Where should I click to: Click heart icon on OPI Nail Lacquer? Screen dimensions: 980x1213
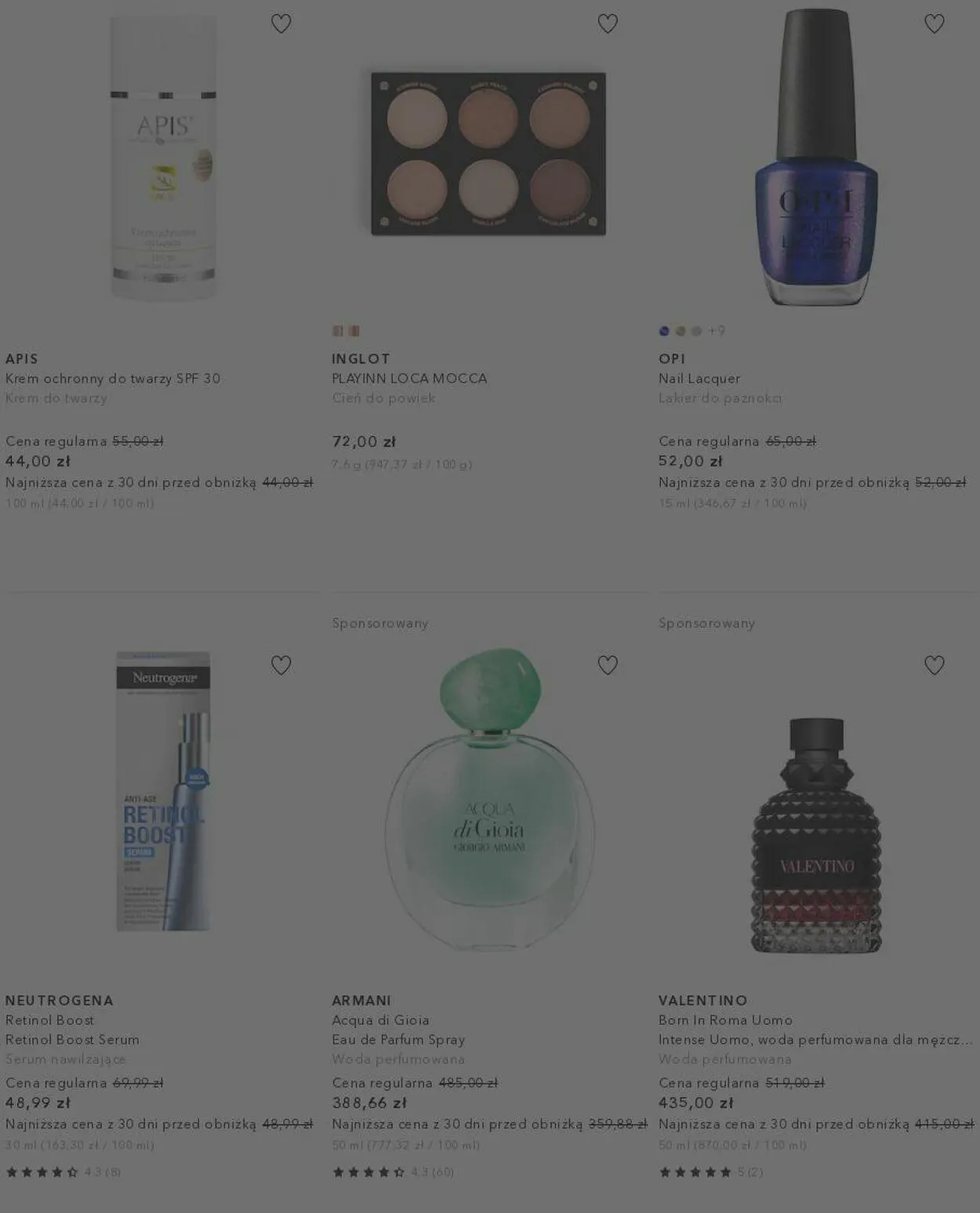click(x=935, y=24)
